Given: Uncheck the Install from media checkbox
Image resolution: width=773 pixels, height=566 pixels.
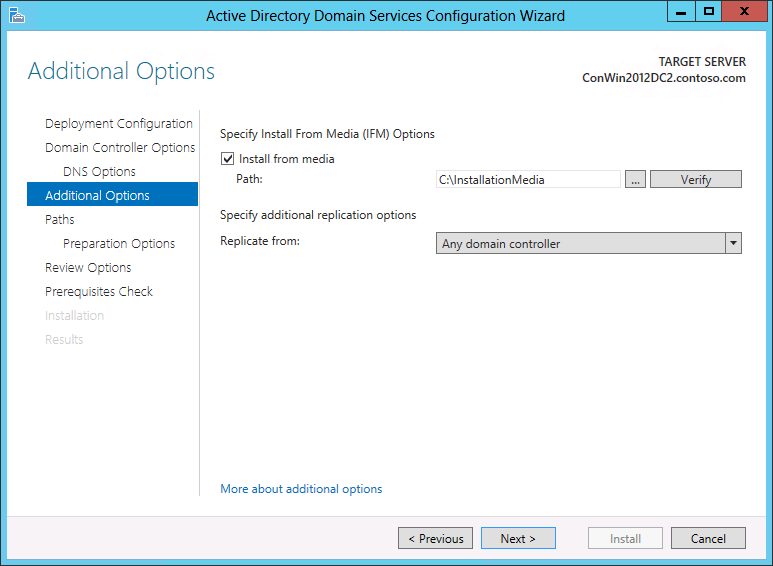Looking at the screenshot, I should pos(227,159).
